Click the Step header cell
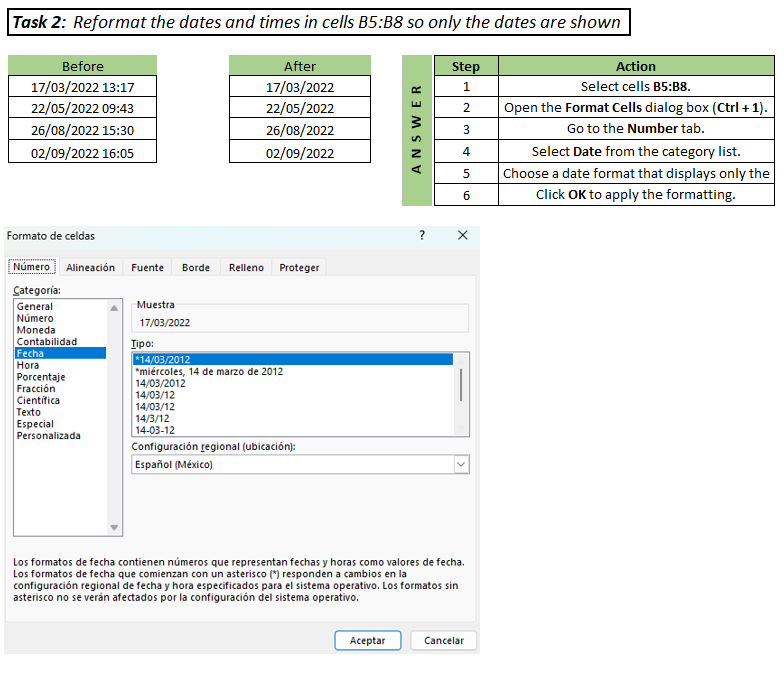The height and width of the screenshot is (673, 784). pyautogui.click(x=466, y=66)
